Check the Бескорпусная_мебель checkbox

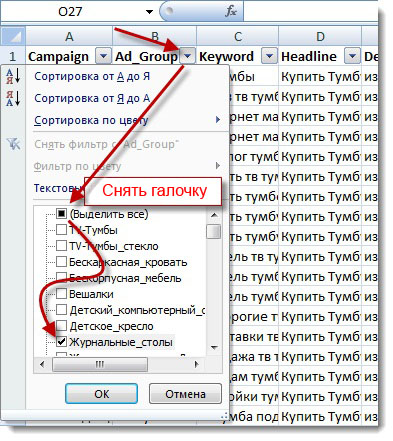coord(61,278)
